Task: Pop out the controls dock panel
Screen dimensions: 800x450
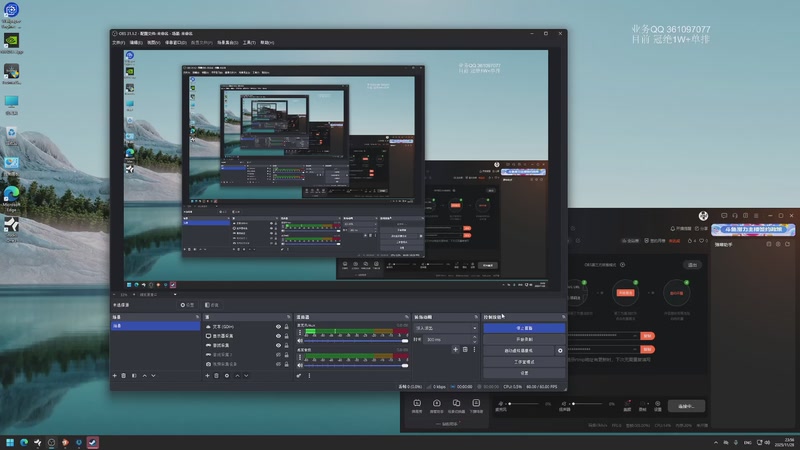Action: (563, 317)
